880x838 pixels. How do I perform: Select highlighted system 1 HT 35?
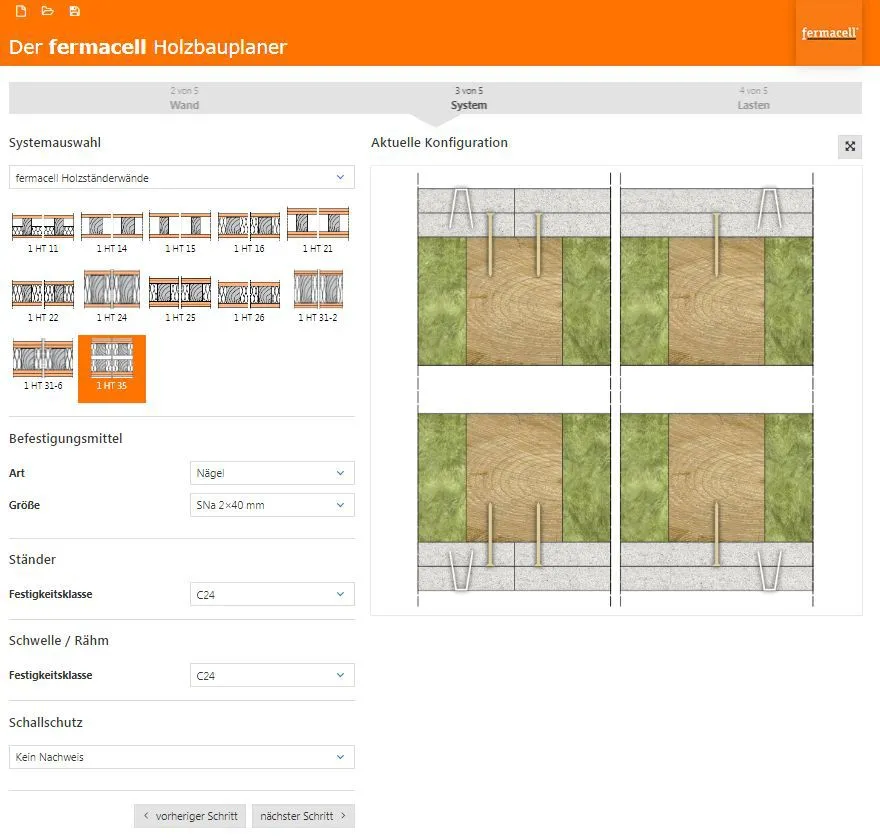coord(112,369)
